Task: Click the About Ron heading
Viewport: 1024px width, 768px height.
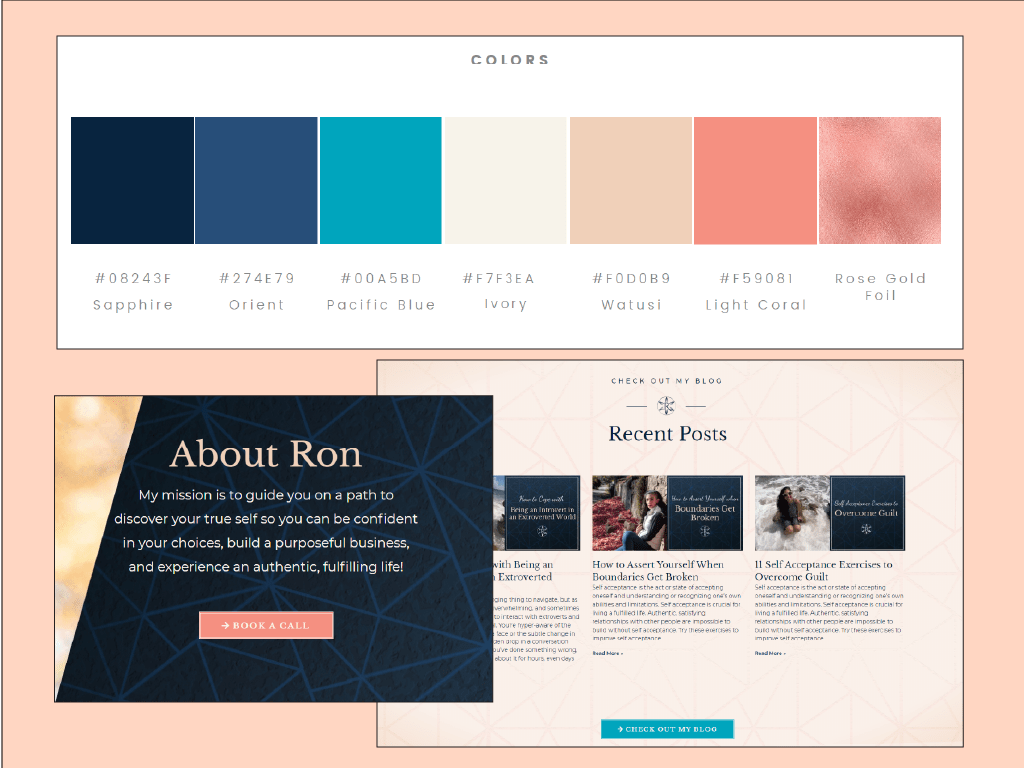Action: (x=265, y=454)
